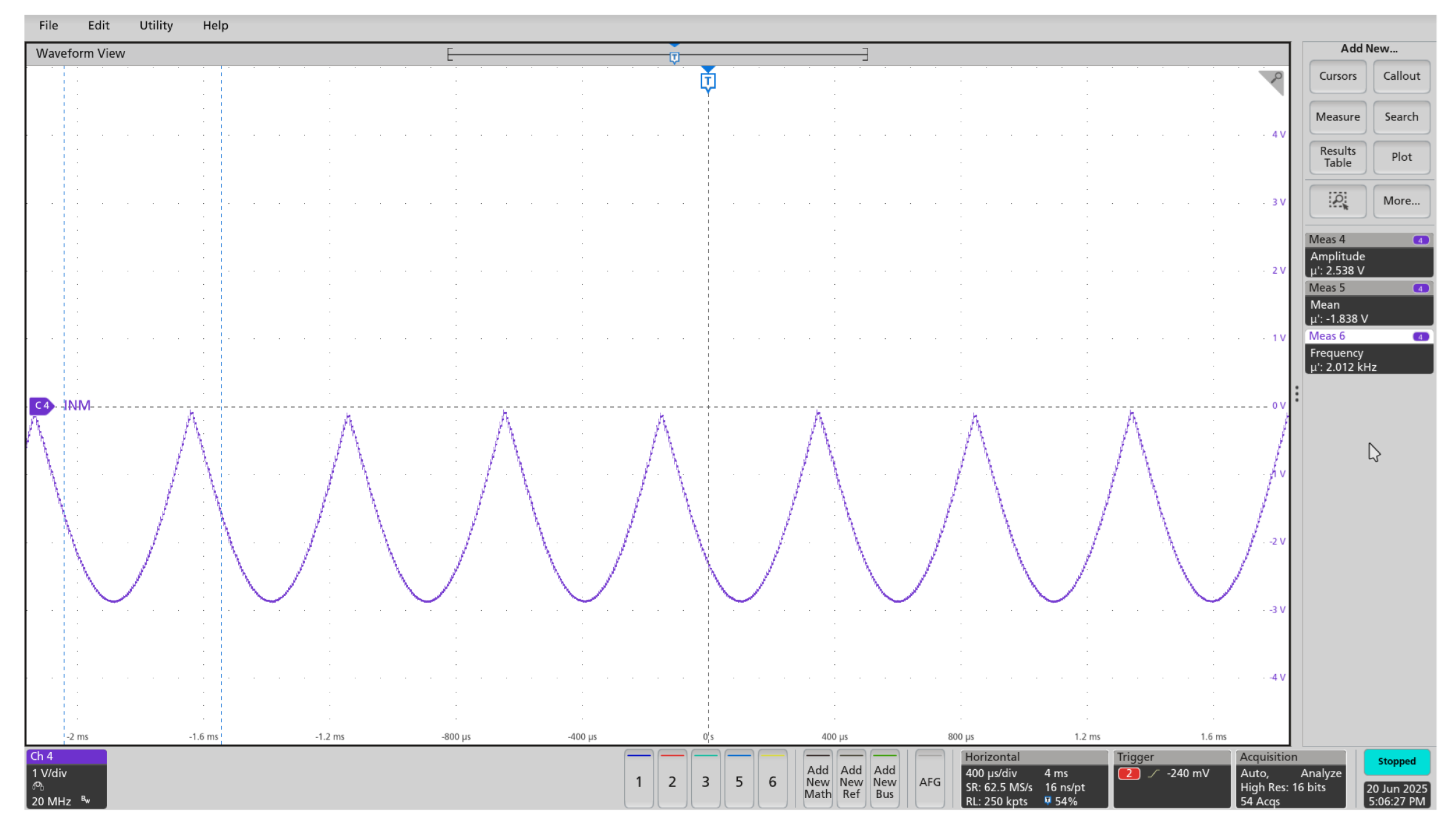Expand the More... options

[1401, 201]
